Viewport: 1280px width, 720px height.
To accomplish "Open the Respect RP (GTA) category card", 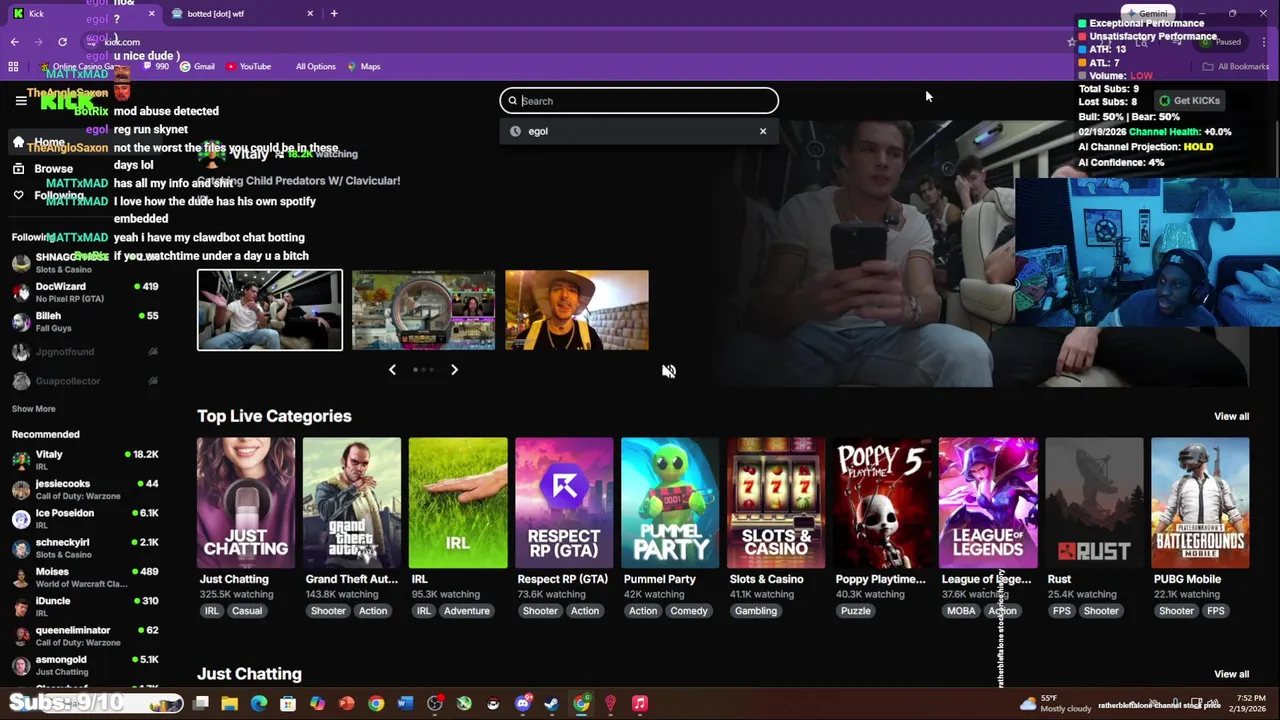I will coord(564,503).
